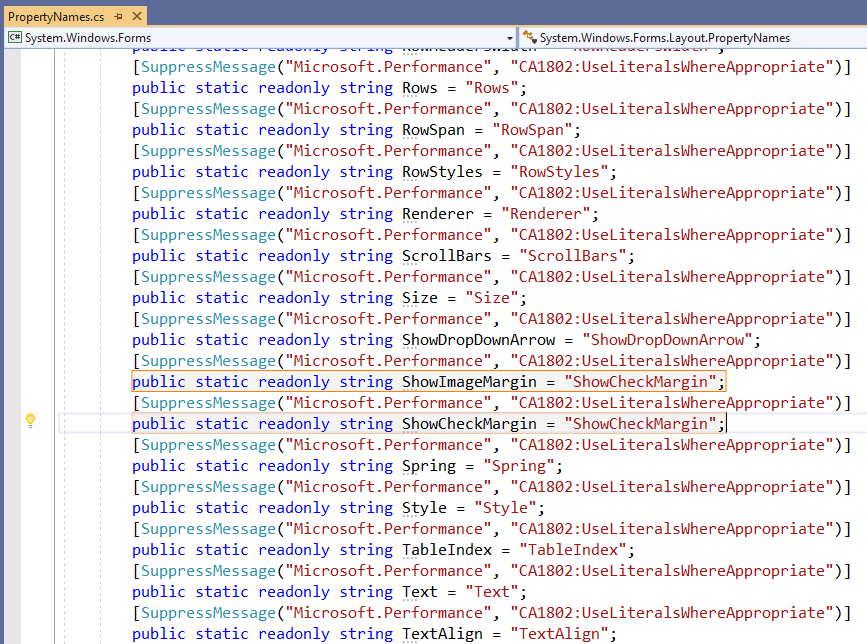The image size is (867, 644).
Task: Close the PropertyNames.cs tab
Action: [137, 17]
